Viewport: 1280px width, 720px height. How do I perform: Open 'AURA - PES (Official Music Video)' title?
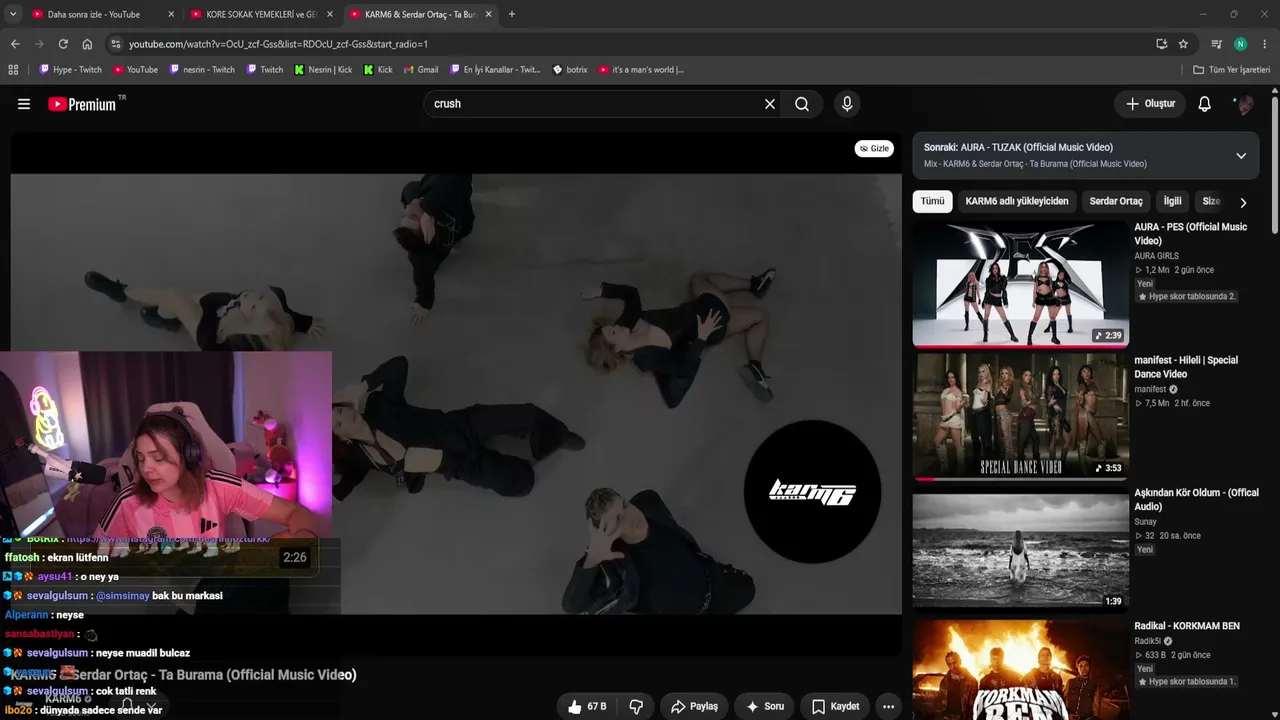pos(1190,234)
